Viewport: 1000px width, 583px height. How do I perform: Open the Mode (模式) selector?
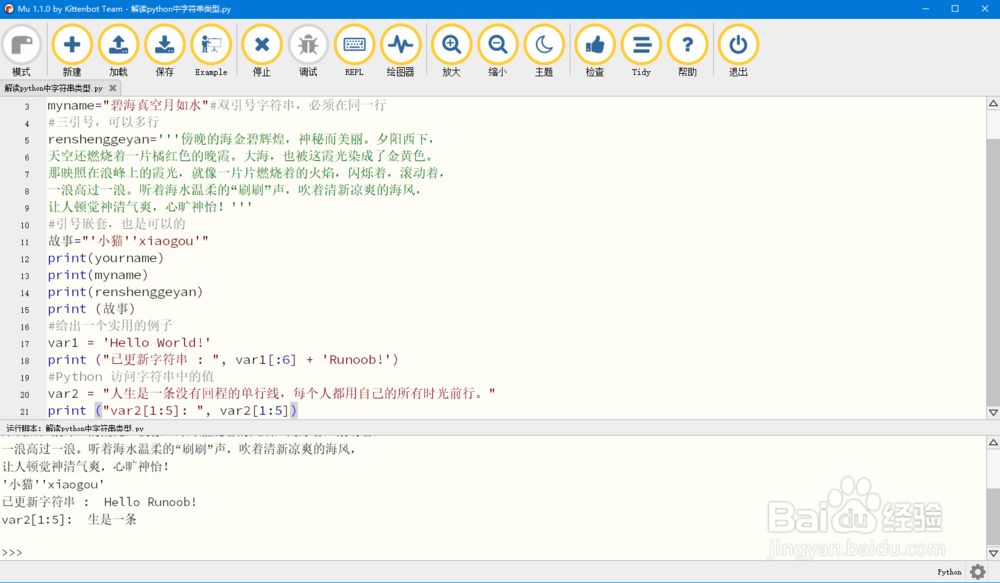pos(21,51)
